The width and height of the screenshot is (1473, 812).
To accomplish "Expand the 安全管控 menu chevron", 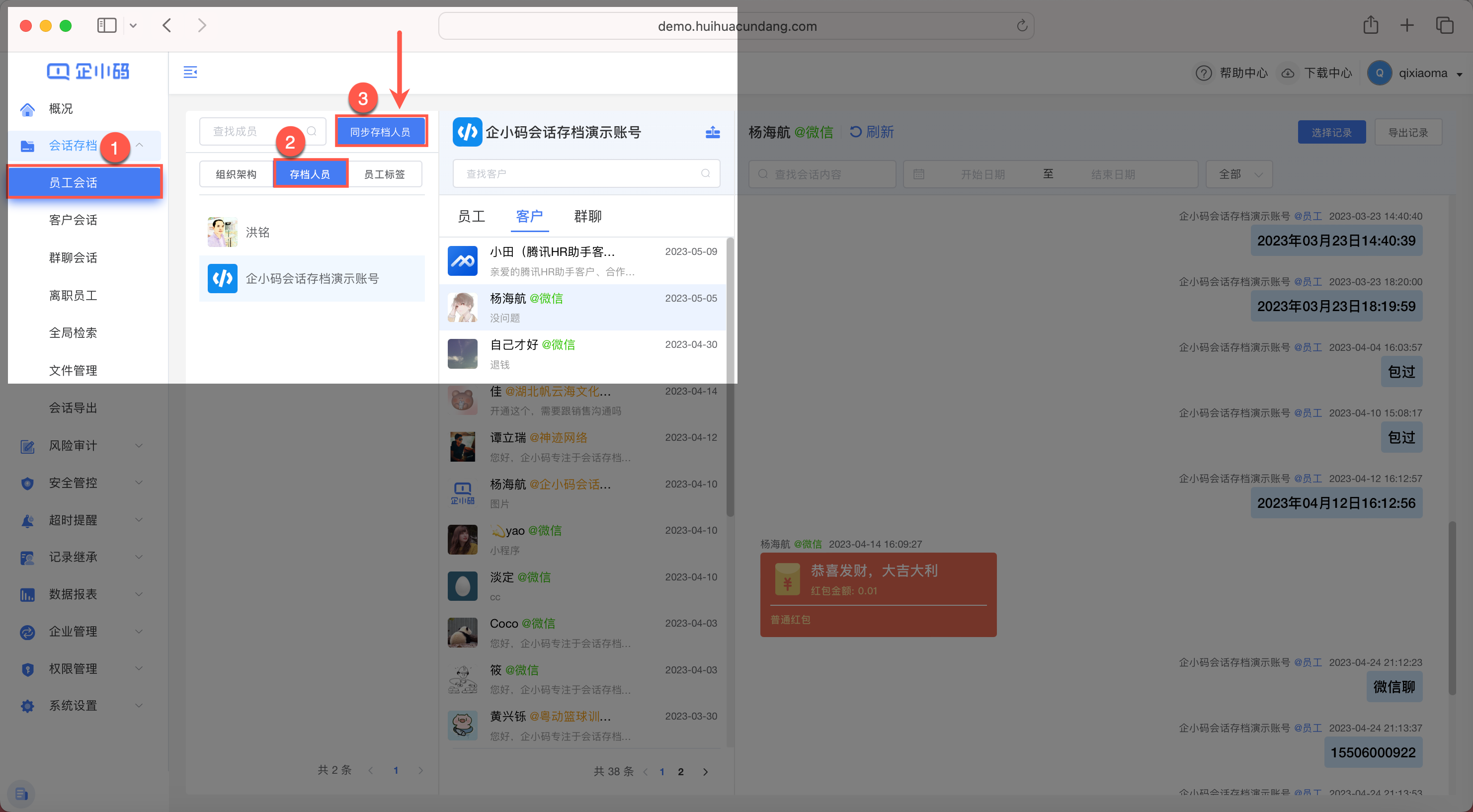I will click(139, 483).
